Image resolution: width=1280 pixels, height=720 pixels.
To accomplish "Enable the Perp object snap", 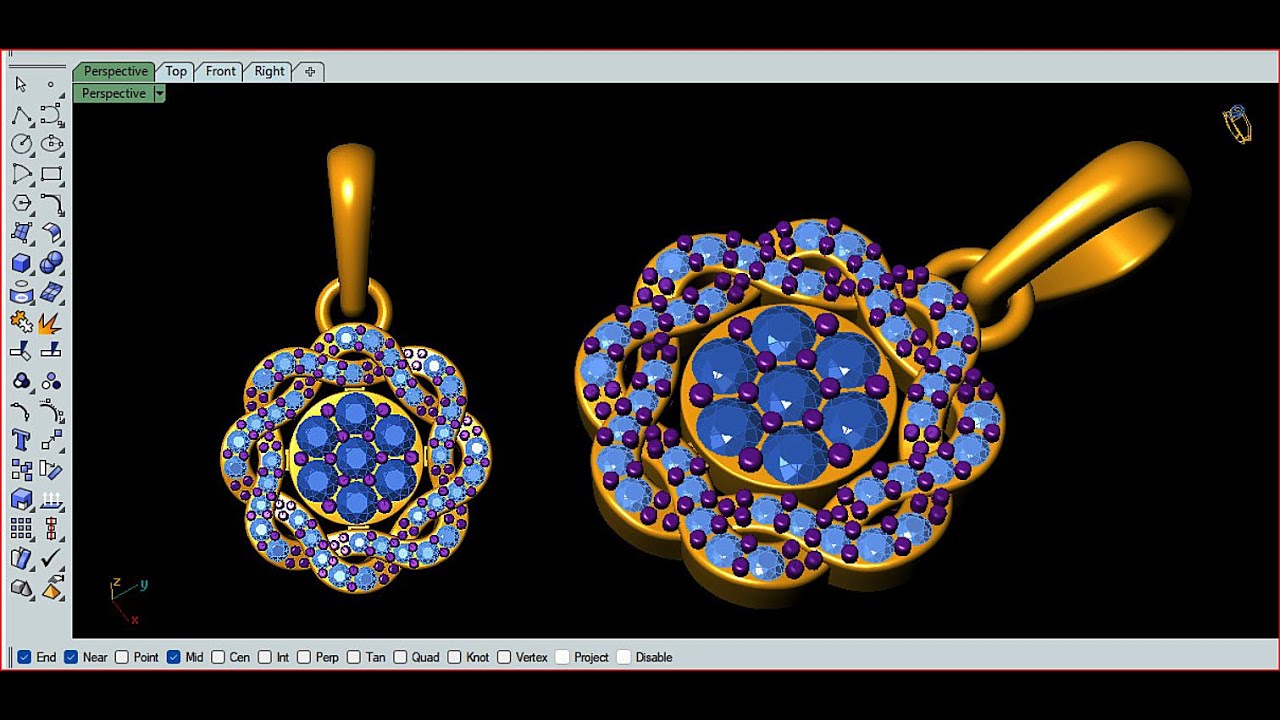I will click(304, 657).
